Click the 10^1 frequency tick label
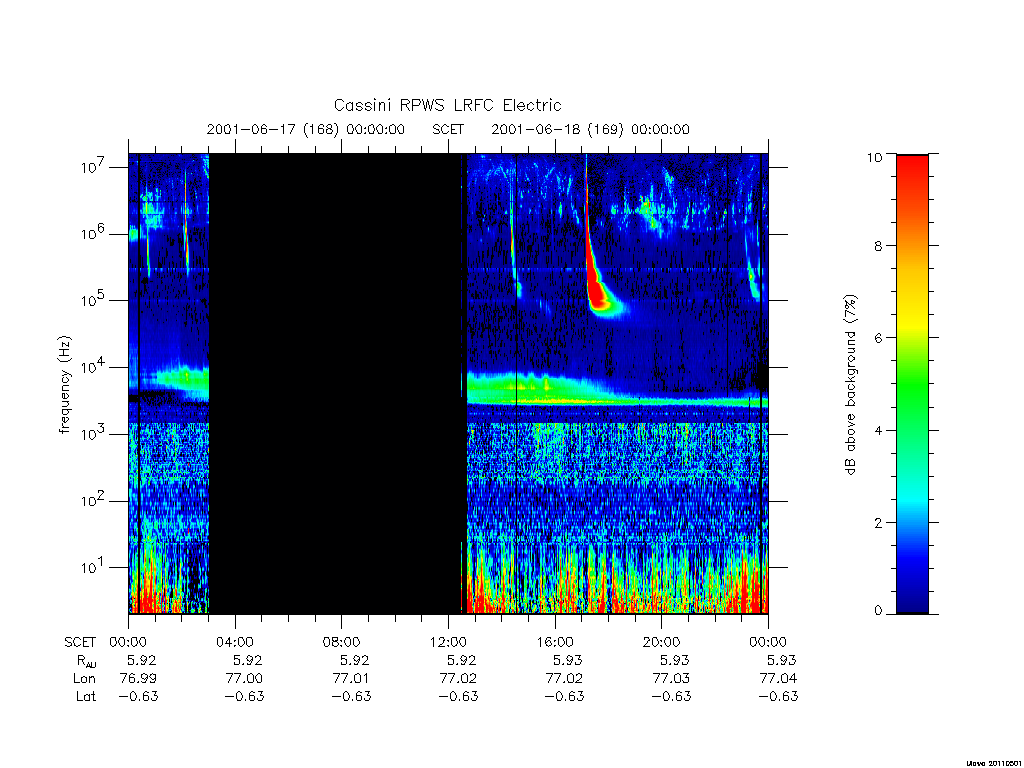This screenshot has height=768, width=1024. [94, 568]
